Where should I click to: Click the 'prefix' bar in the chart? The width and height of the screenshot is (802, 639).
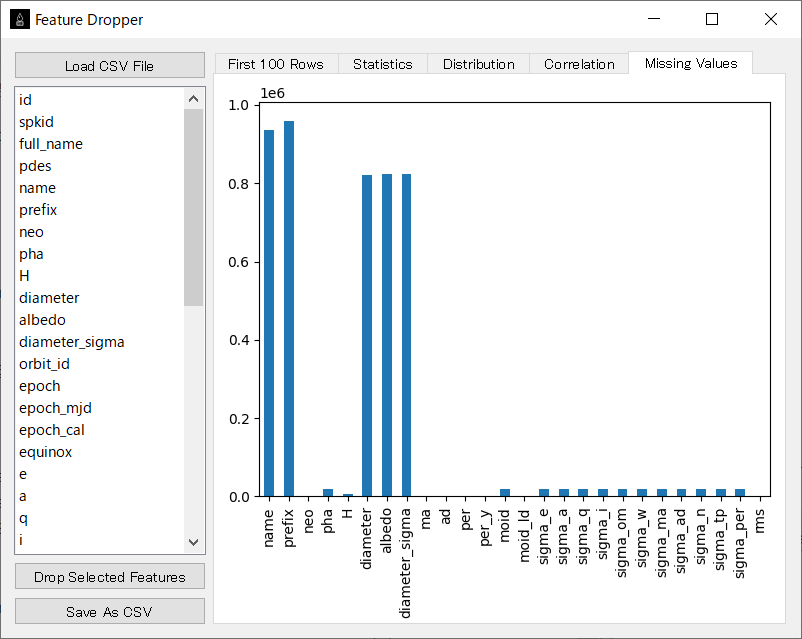pyautogui.click(x=289, y=309)
